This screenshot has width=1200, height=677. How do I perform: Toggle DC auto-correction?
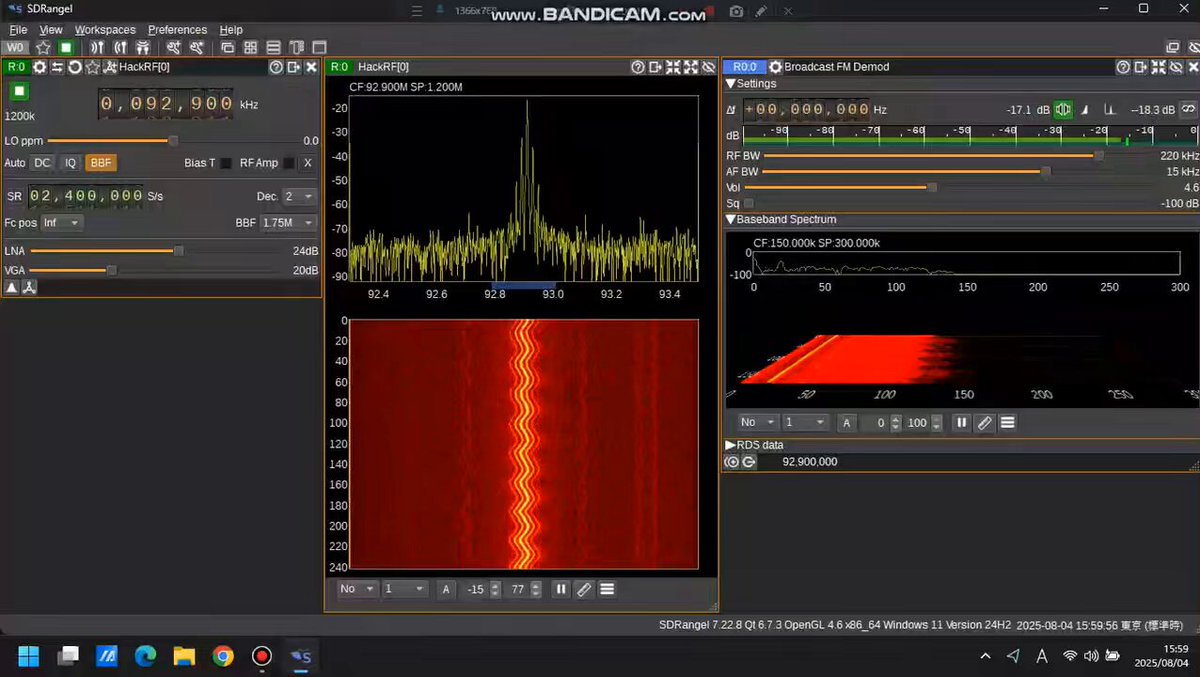(41, 163)
